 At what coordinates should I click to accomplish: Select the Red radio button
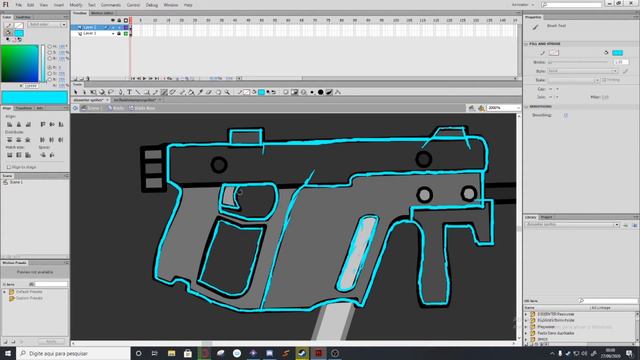[50, 67]
